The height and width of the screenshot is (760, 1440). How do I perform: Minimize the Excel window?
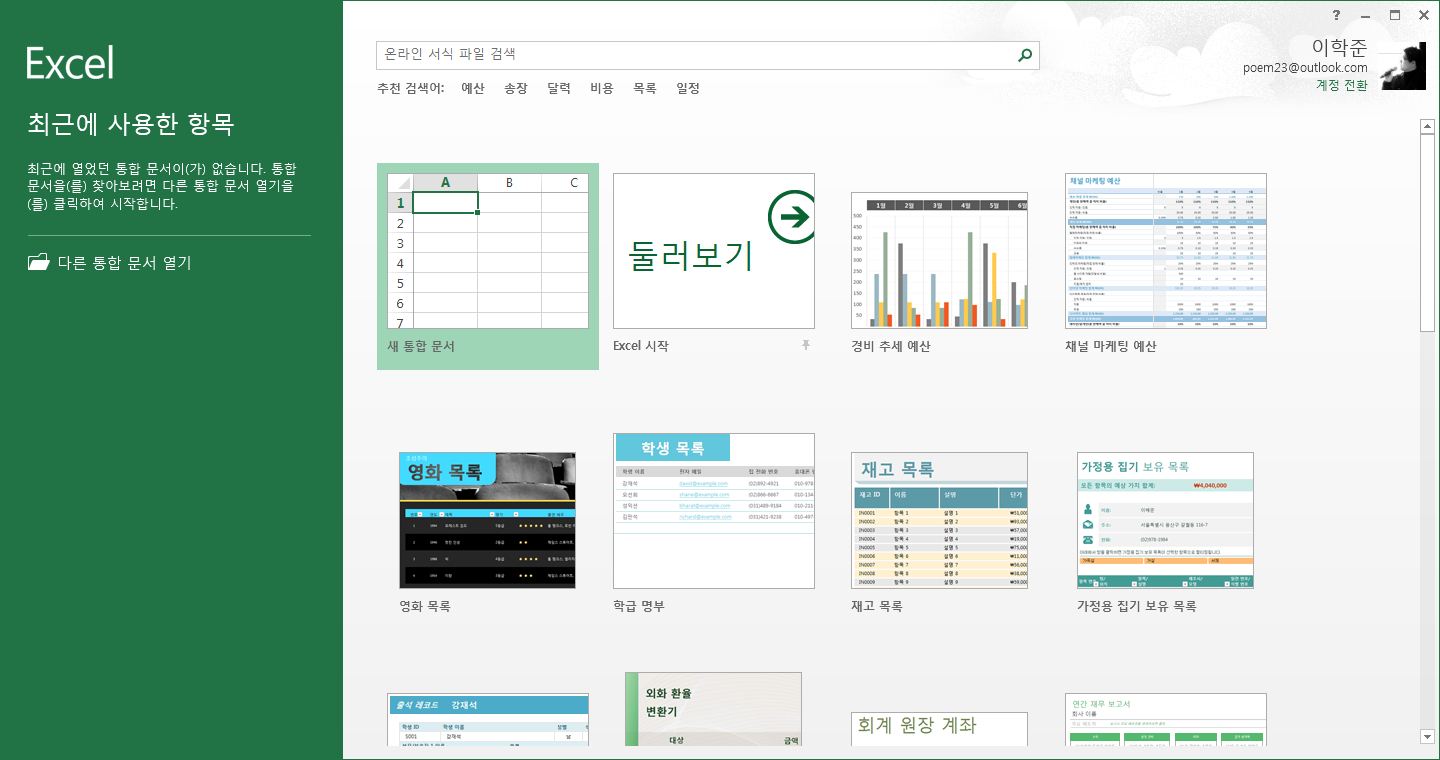pyautogui.click(x=1366, y=15)
